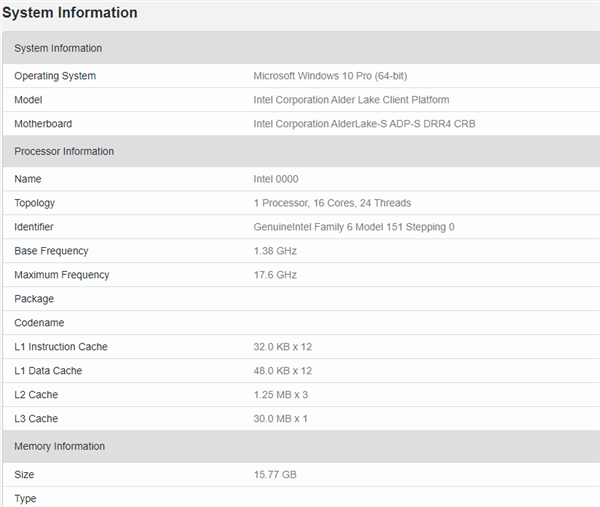Select the Alder Lake Client Platform model value
The height and width of the screenshot is (507, 600).
351,100
